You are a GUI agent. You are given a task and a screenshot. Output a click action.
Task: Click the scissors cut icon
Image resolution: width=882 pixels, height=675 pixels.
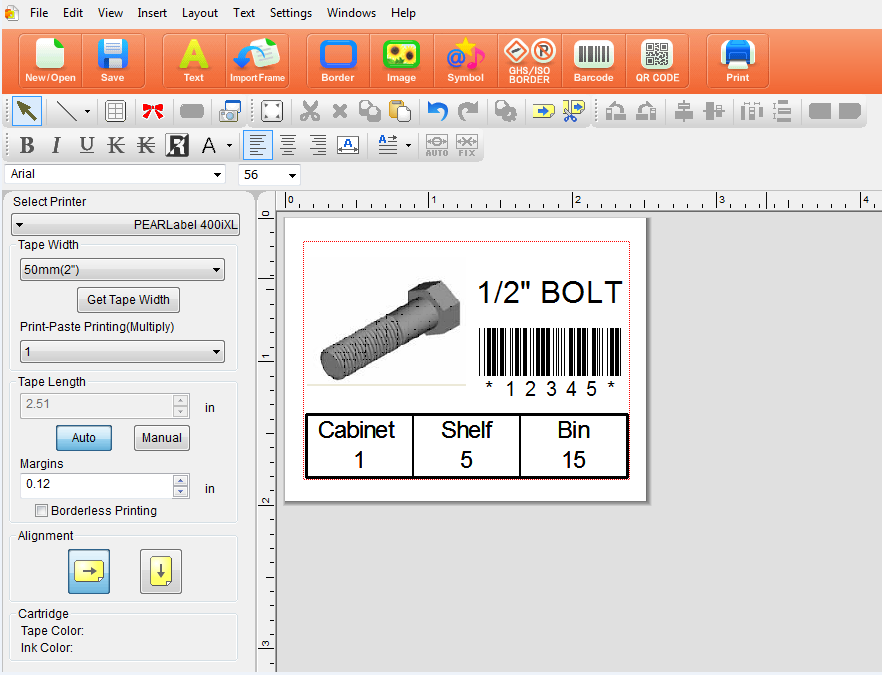click(310, 111)
